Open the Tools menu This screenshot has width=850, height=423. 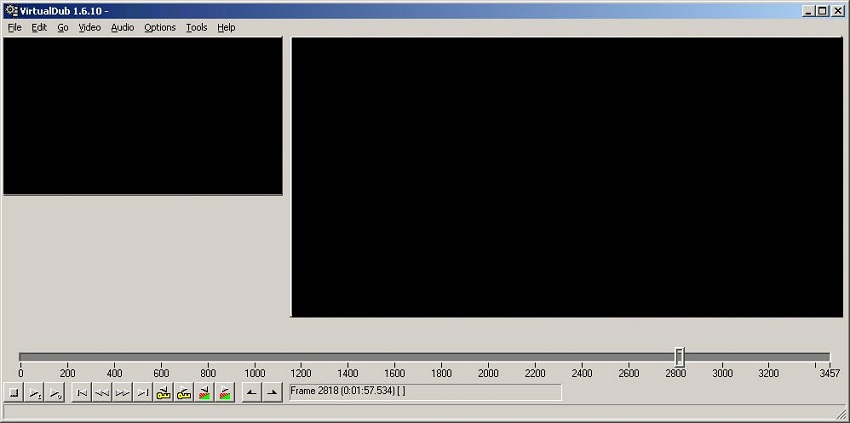pos(196,27)
